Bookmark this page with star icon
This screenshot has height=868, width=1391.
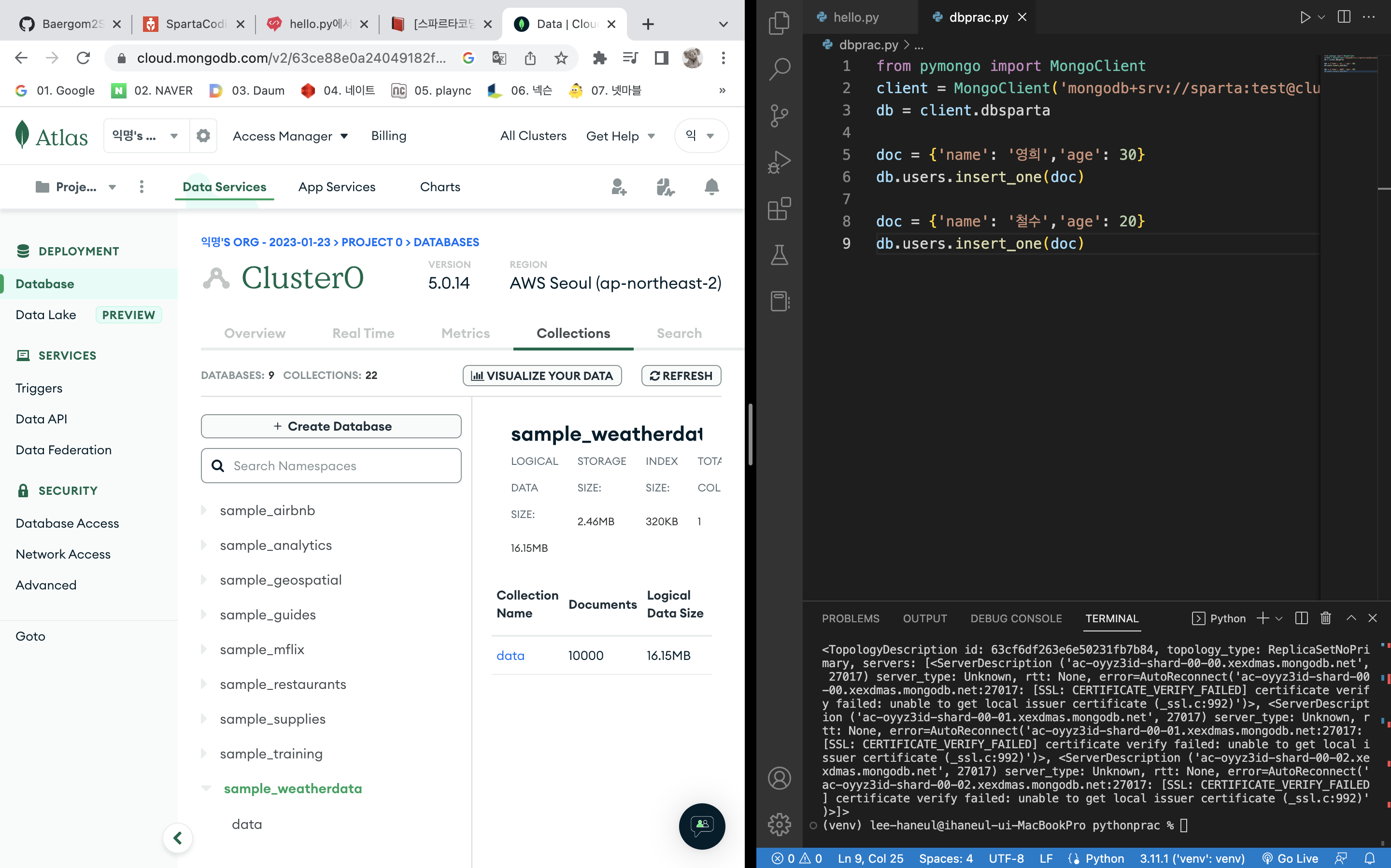click(x=561, y=58)
